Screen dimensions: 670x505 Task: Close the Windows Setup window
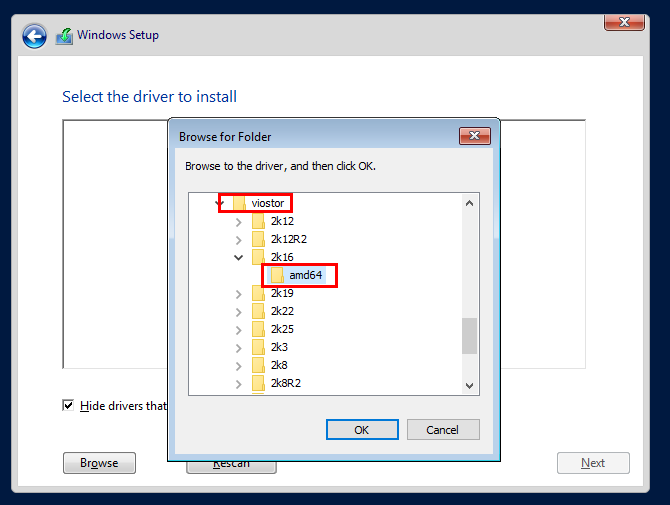624,23
